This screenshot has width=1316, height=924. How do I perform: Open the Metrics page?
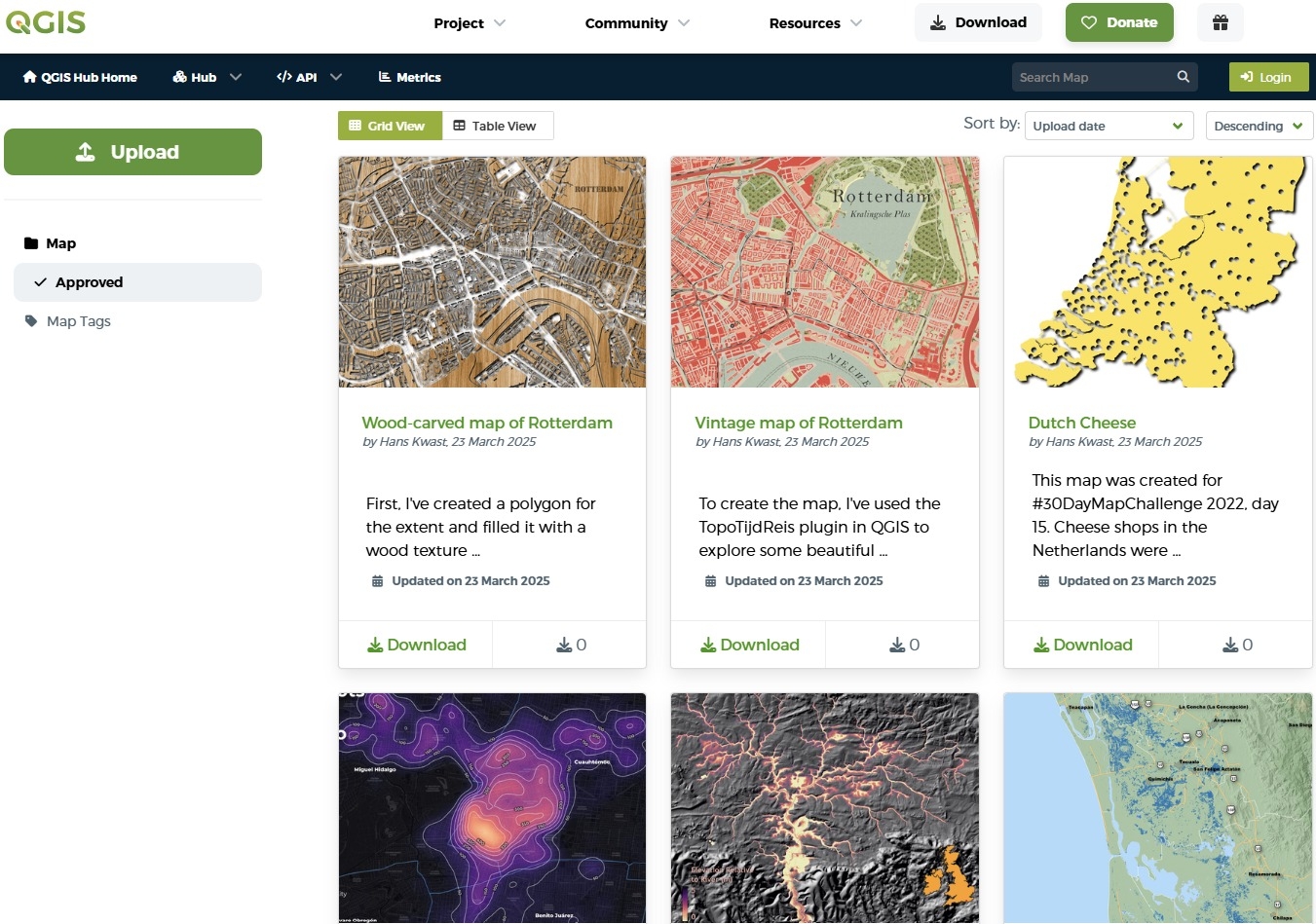tap(409, 77)
